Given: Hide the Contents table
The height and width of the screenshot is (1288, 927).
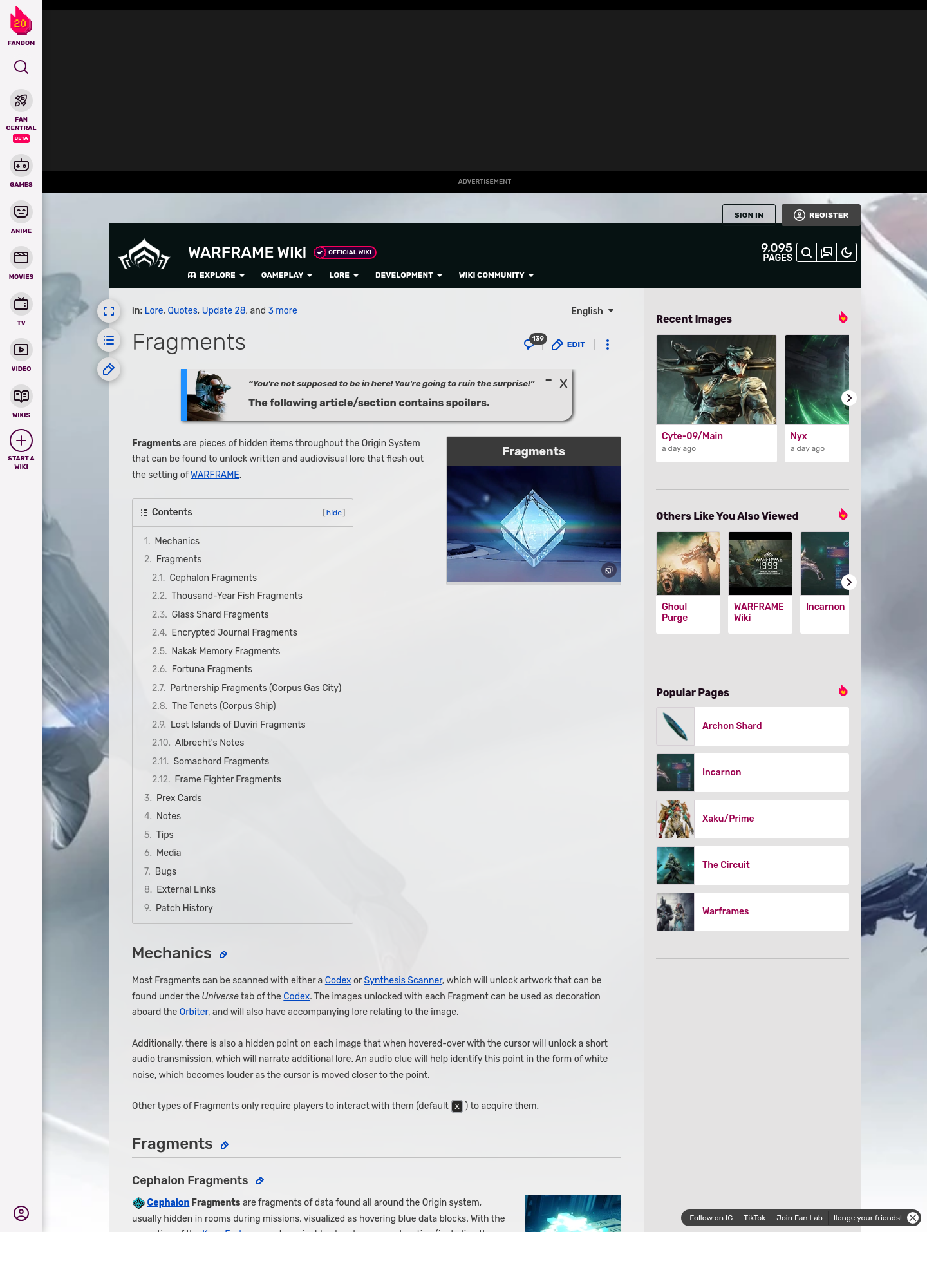Looking at the screenshot, I should coord(334,513).
